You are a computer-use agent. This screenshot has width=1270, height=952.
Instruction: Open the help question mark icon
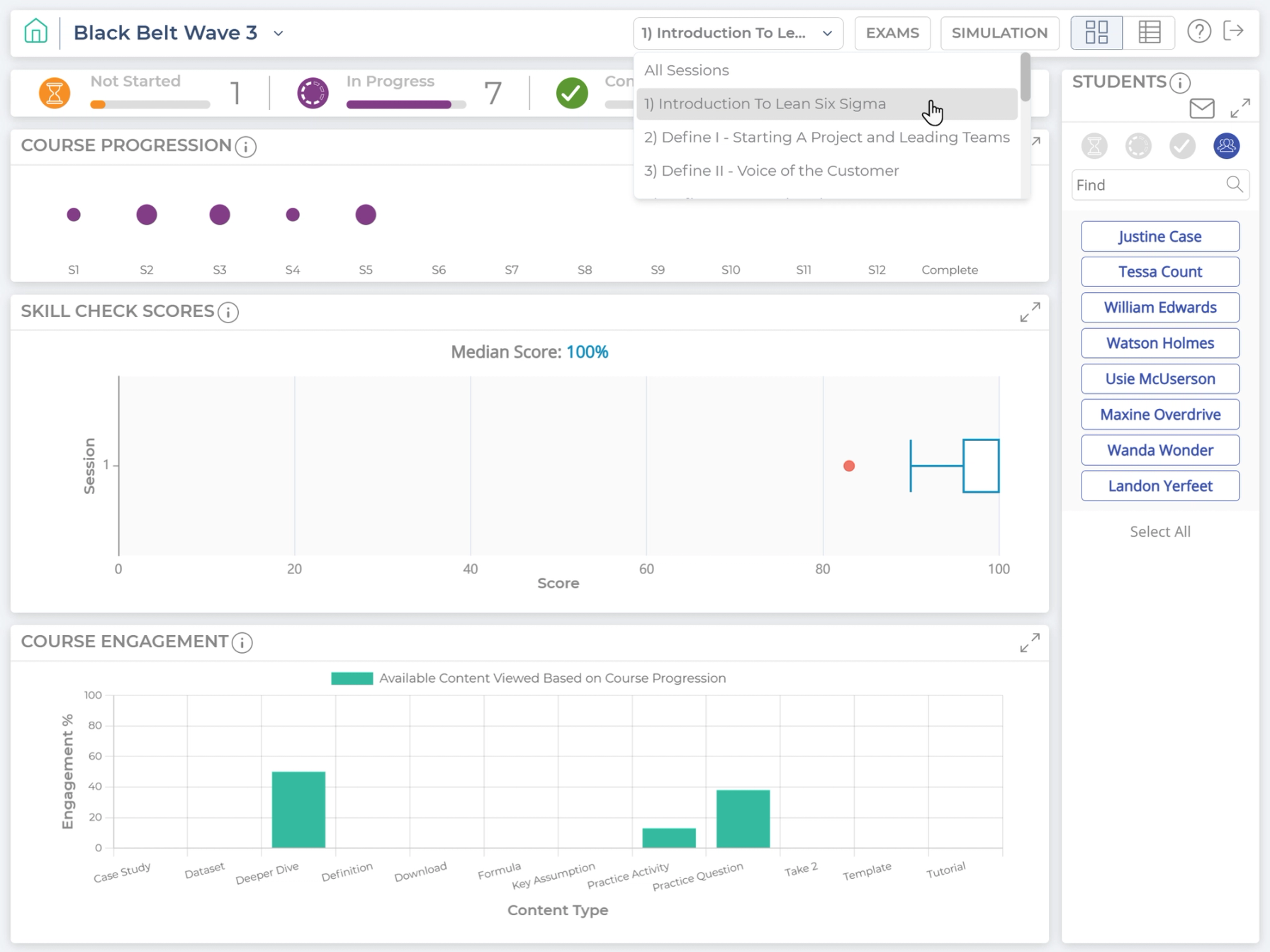[x=1199, y=32]
